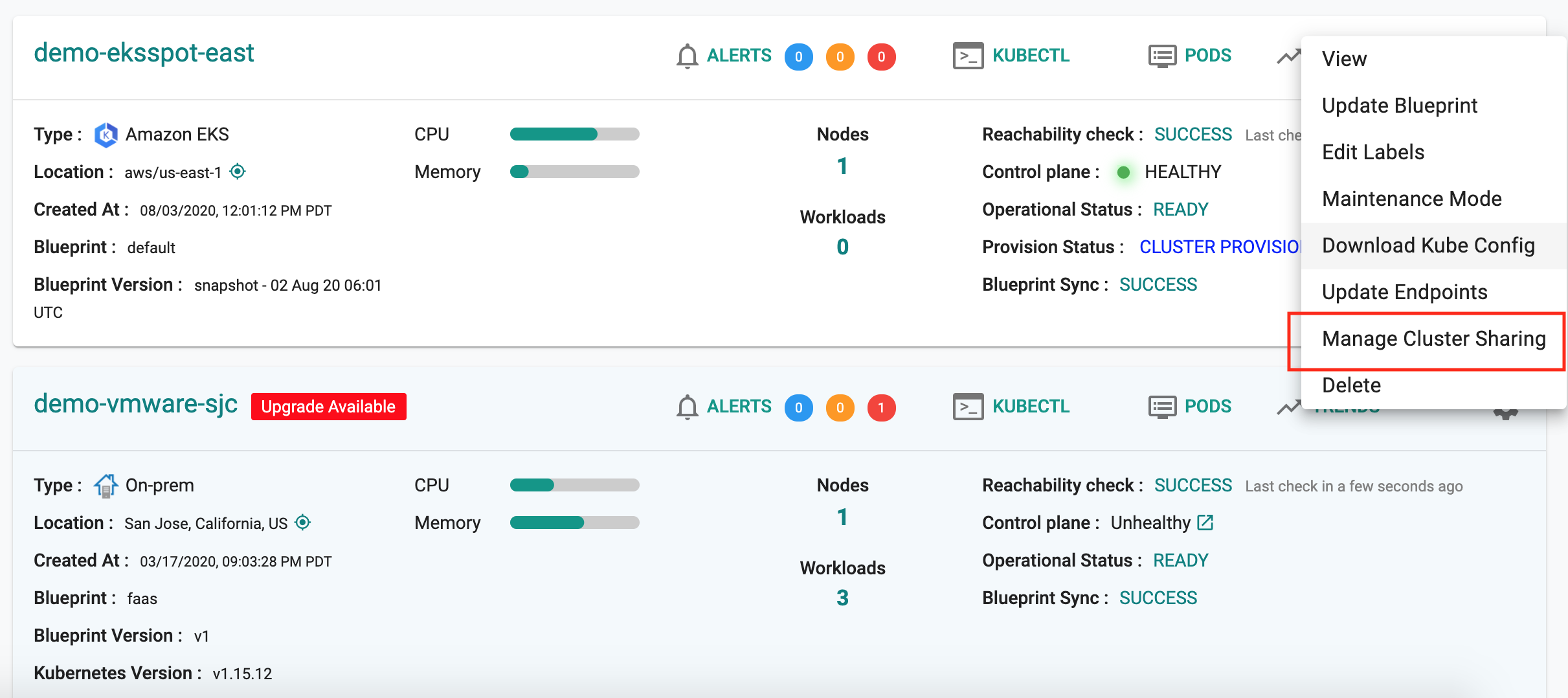Click the settings gear icon for demo-vmware-sjc

pos(1506,413)
